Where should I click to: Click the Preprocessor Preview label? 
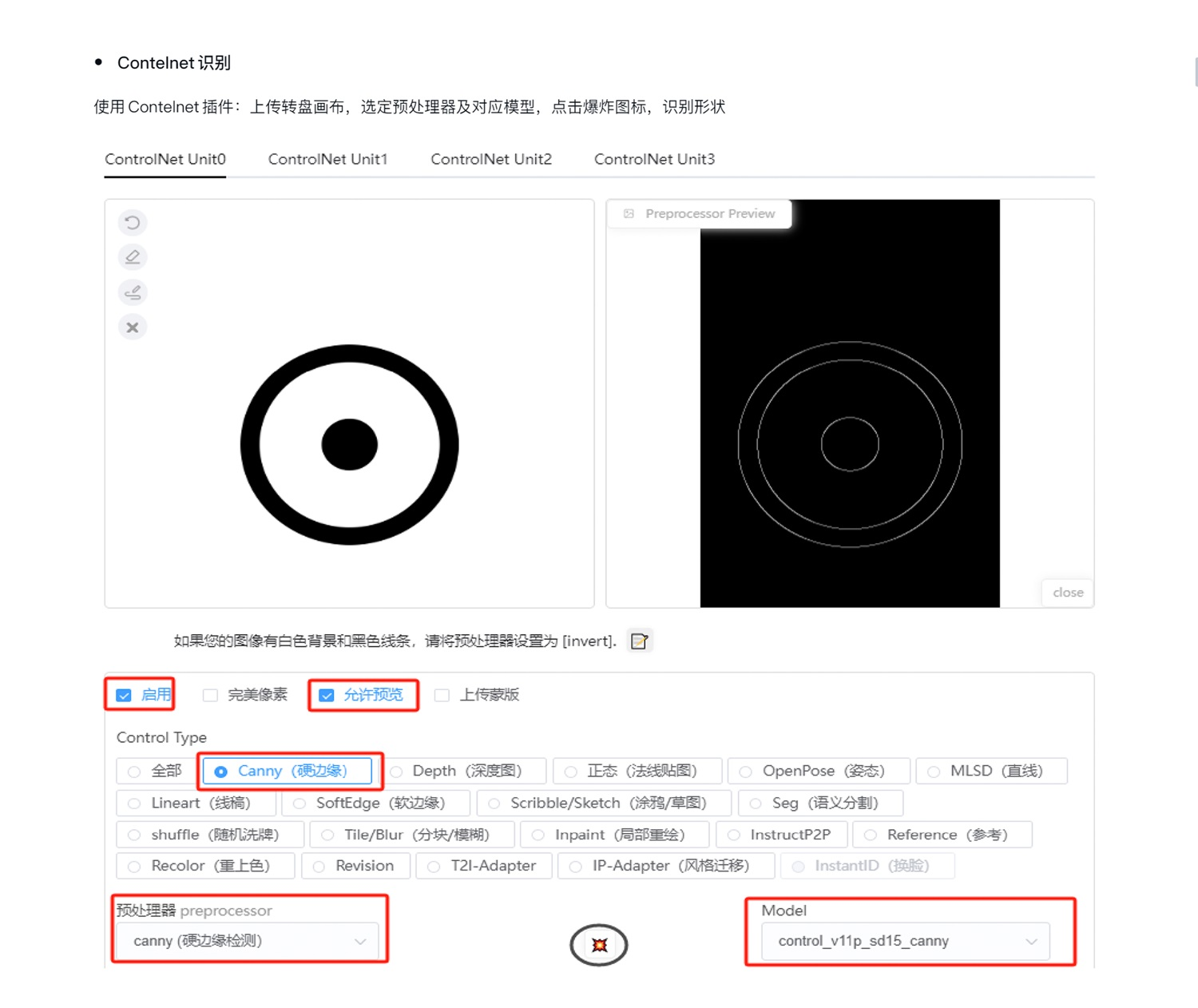[700, 214]
